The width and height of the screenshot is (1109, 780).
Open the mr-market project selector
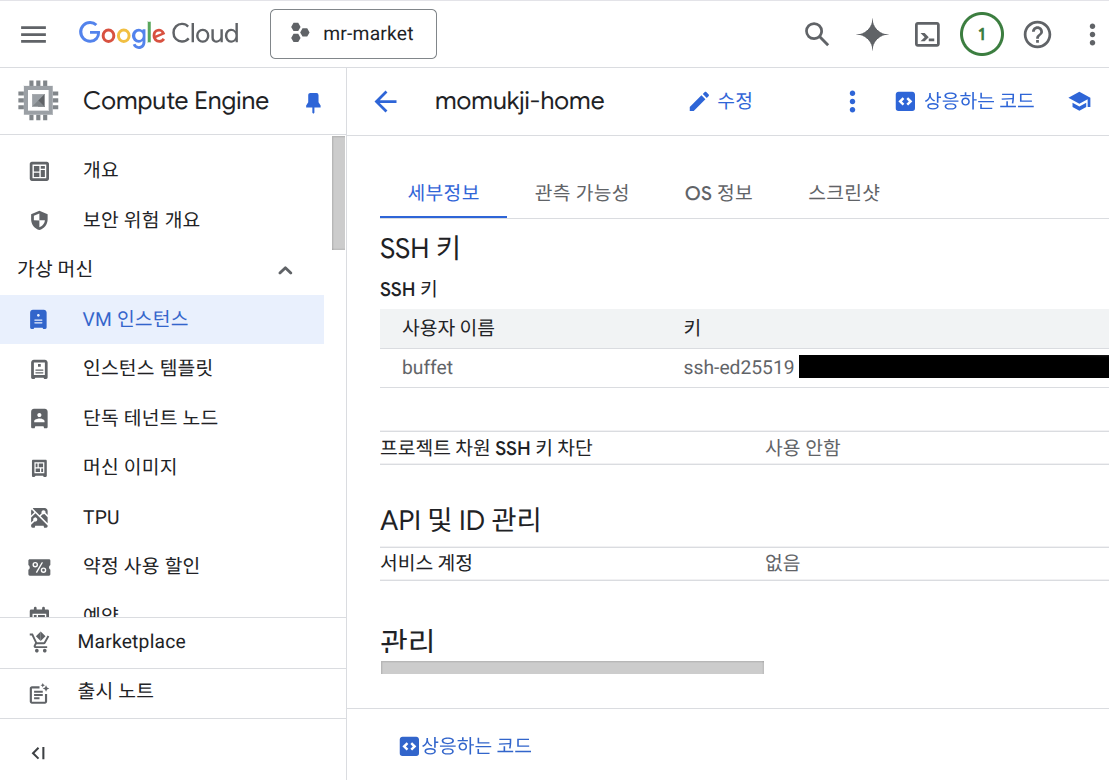pos(353,34)
